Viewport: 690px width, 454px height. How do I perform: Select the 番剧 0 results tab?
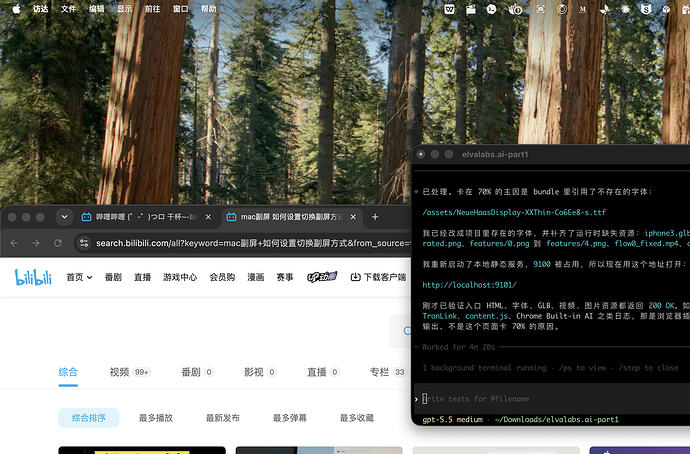(197, 372)
